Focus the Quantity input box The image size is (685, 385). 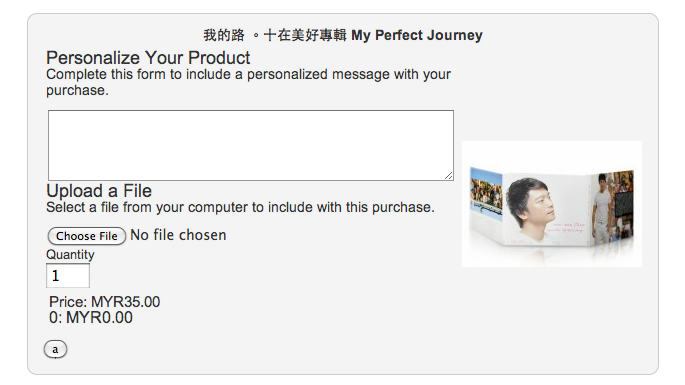pyautogui.click(x=68, y=276)
